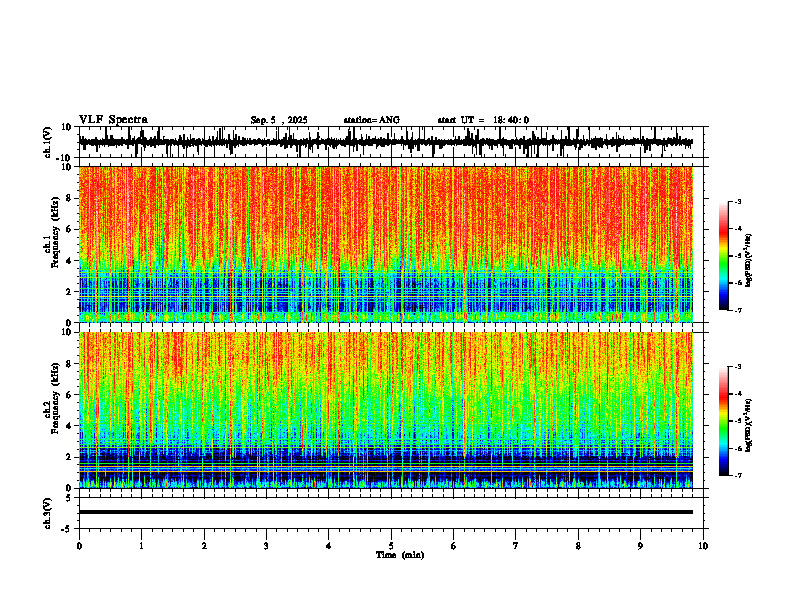Click the 'start UT = 18:40:0' label
This screenshot has height=612, width=792.
point(483,120)
